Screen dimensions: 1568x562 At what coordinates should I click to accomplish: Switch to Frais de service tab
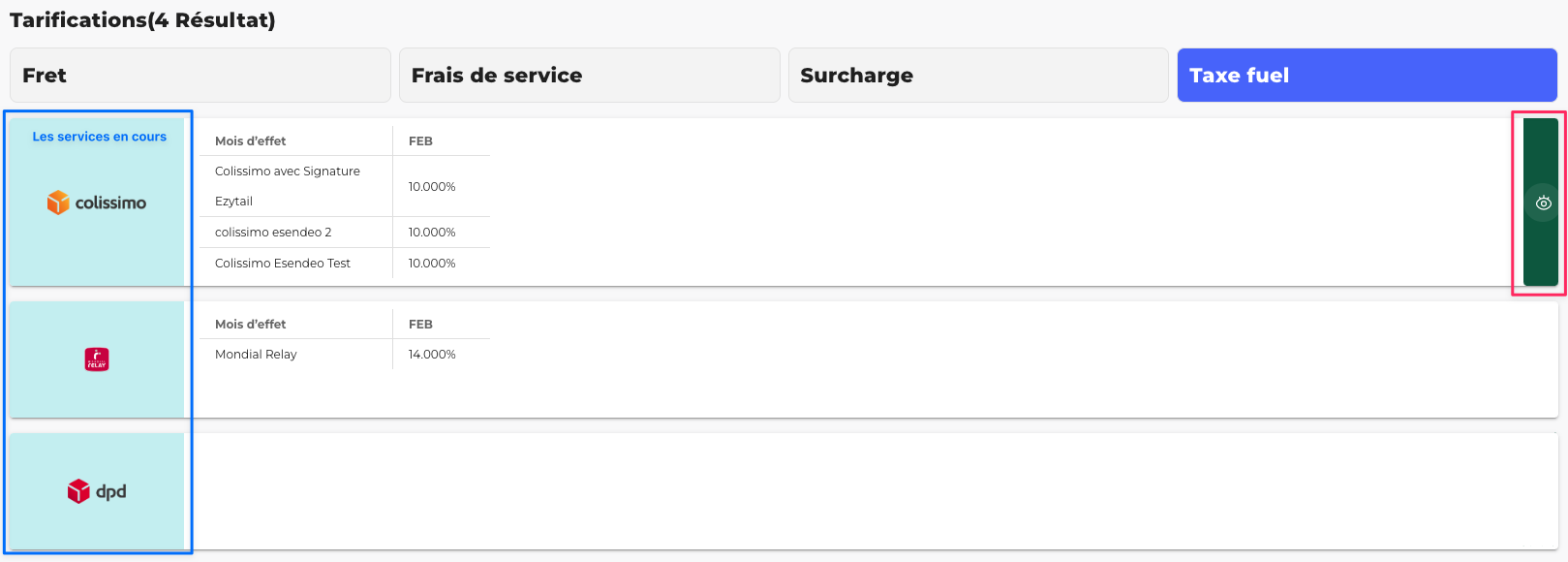click(x=589, y=76)
